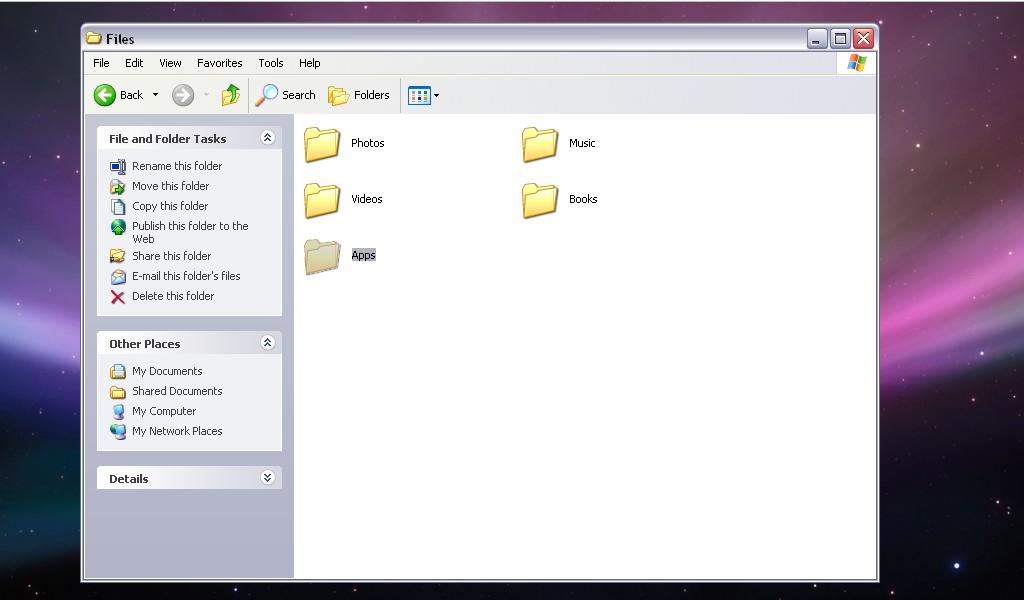The height and width of the screenshot is (600, 1024).
Task: Click the My Network Places icon
Action: tap(118, 432)
